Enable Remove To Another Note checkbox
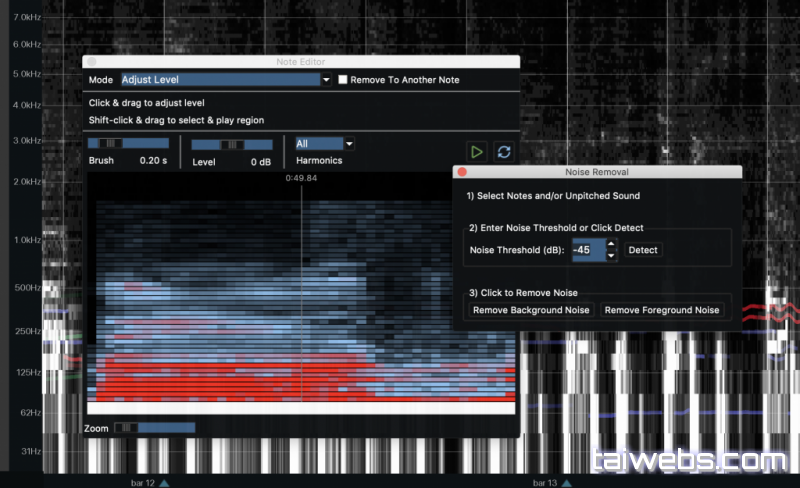Screen dimensions: 800x488 point(343,79)
